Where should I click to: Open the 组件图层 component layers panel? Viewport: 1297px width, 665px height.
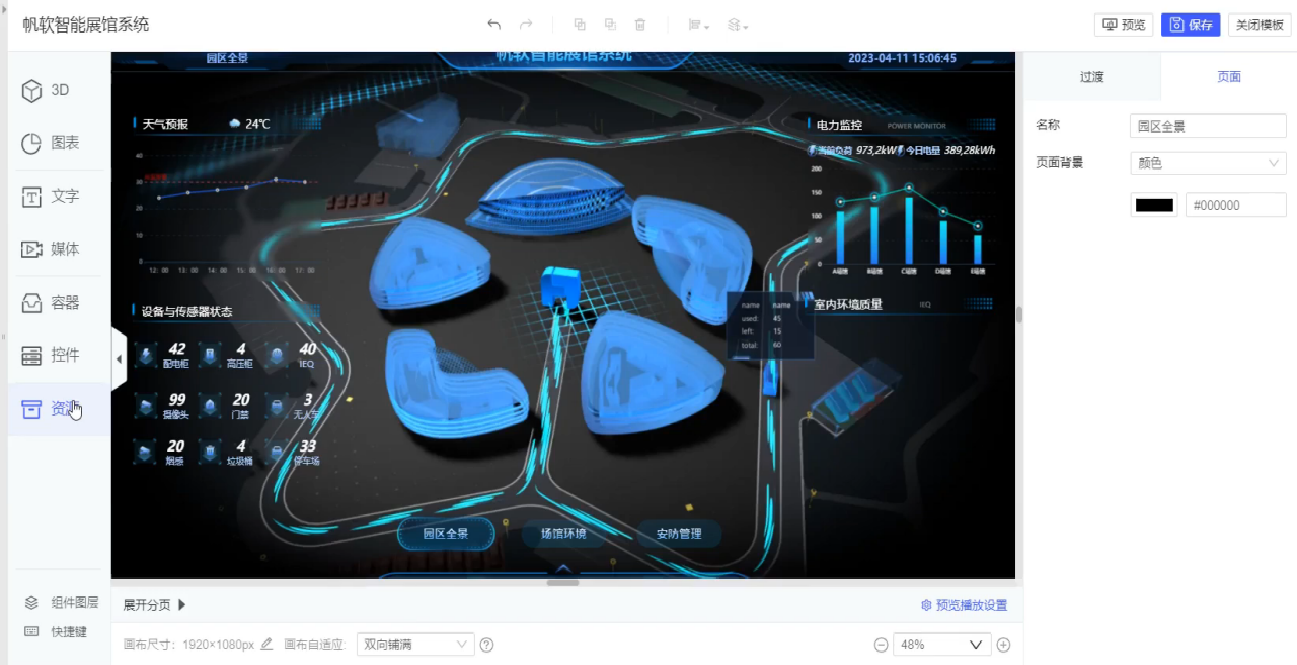62,603
